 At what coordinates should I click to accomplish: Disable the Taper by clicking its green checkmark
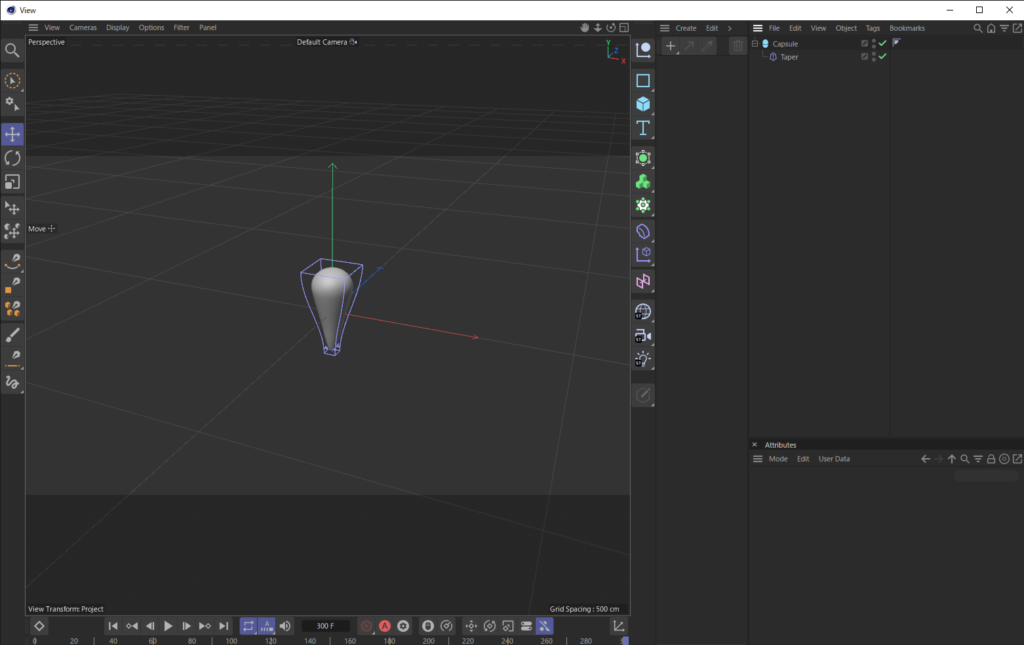pyautogui.click(x=882, y=57)
